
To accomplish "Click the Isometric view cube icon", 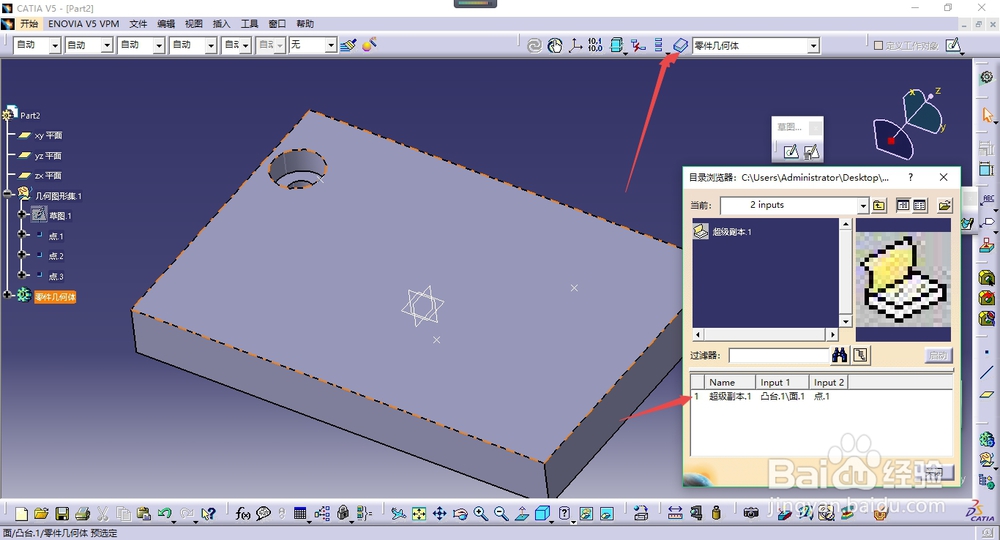I will point(543,514).
